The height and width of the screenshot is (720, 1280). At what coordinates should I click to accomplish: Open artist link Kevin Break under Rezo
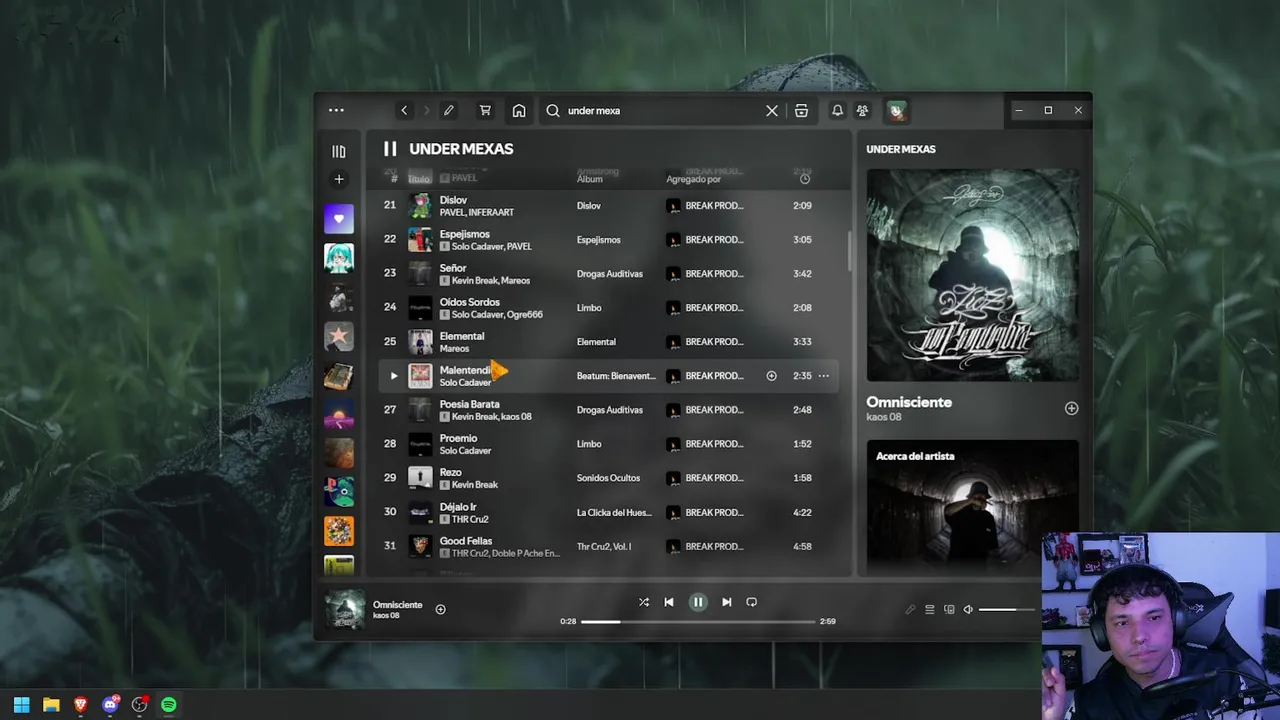click(474, 485)
